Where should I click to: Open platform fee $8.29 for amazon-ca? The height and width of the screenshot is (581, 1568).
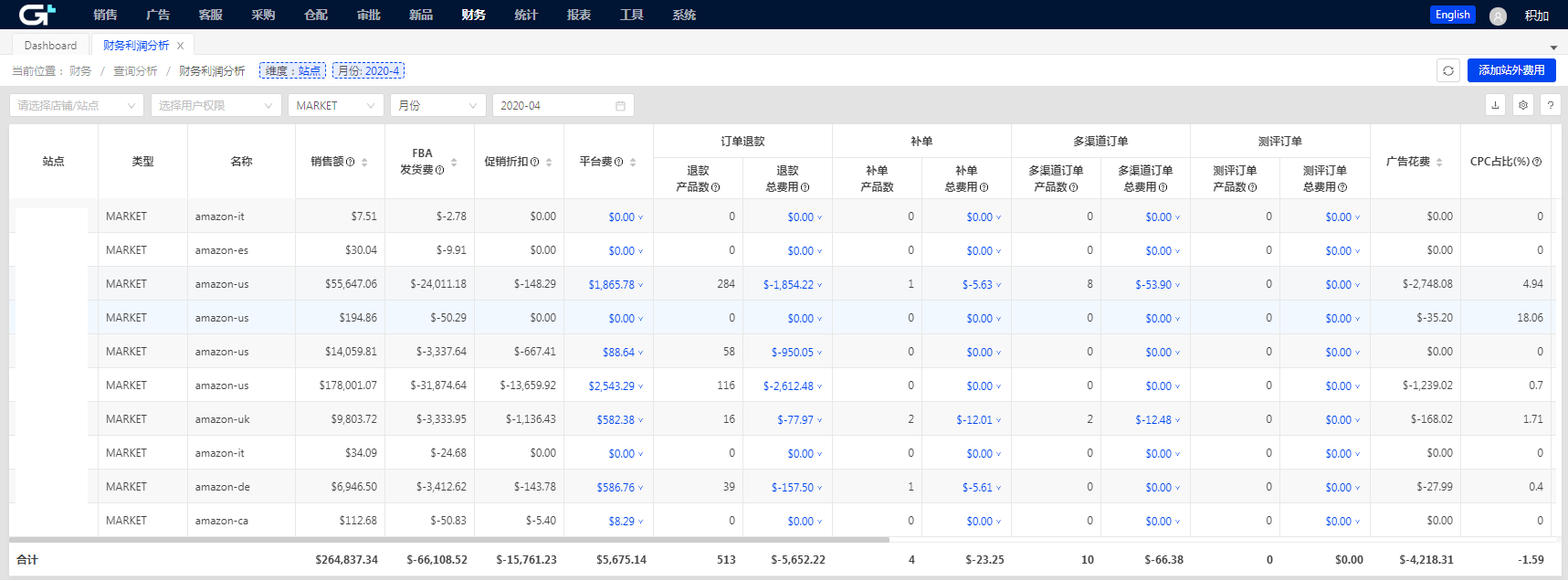tap(626, 522)
